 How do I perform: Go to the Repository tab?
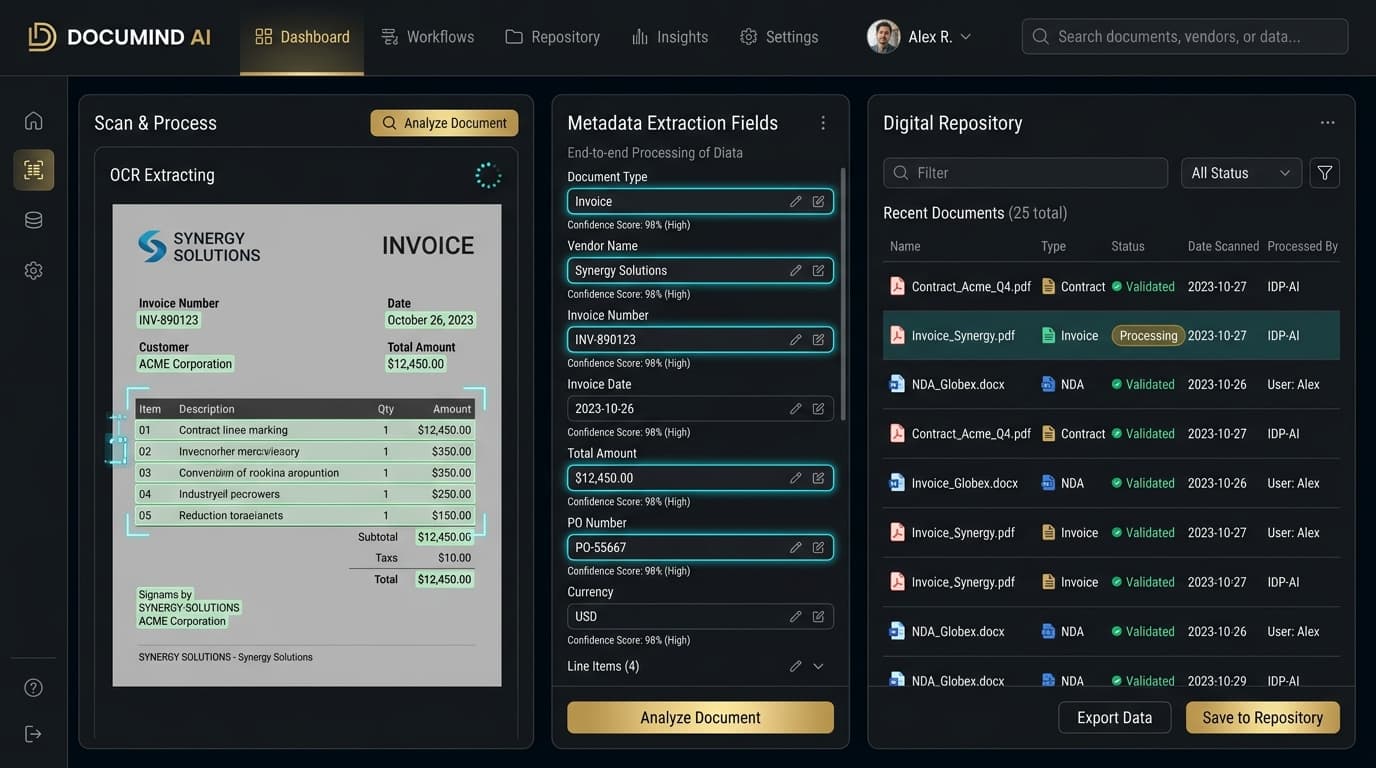tap(552, 37)
